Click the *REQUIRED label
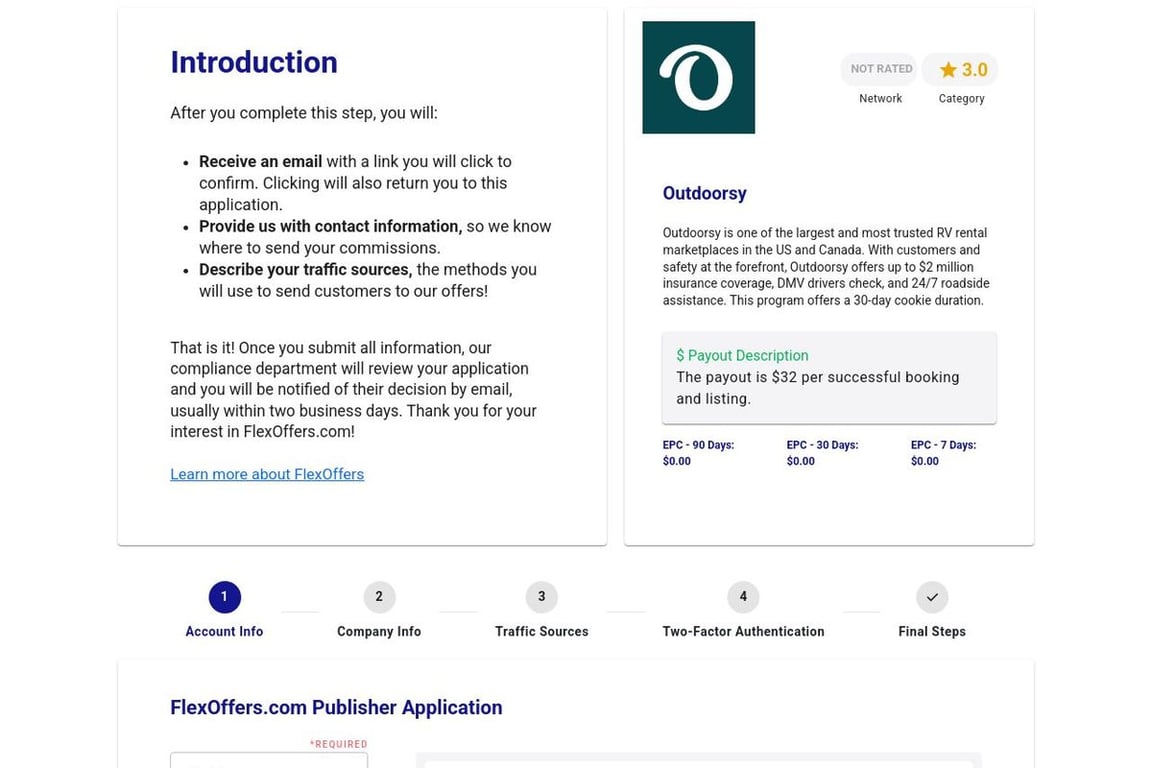The image size is (1152, 768). 338,744
